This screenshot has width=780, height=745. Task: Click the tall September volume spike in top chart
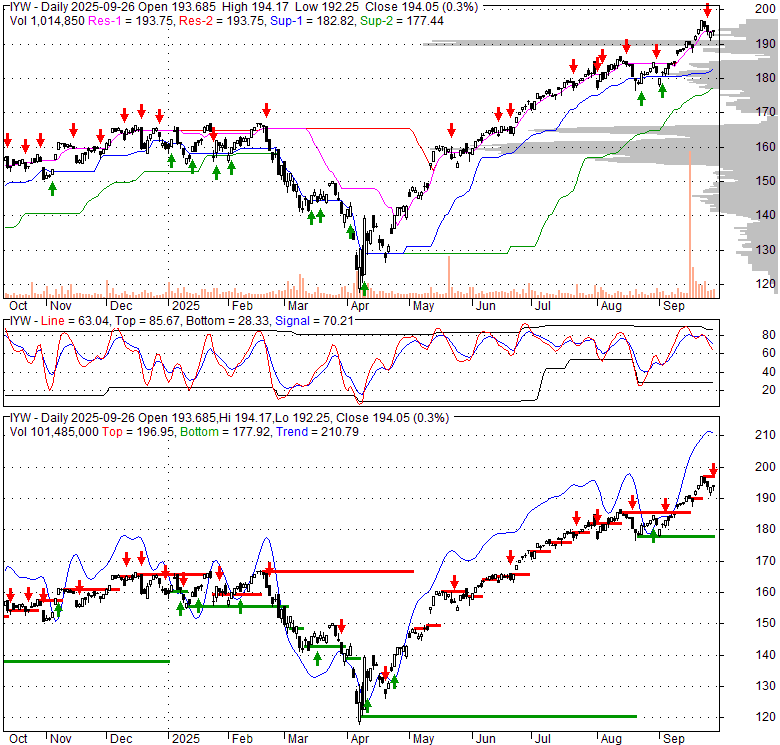(690, 224)
